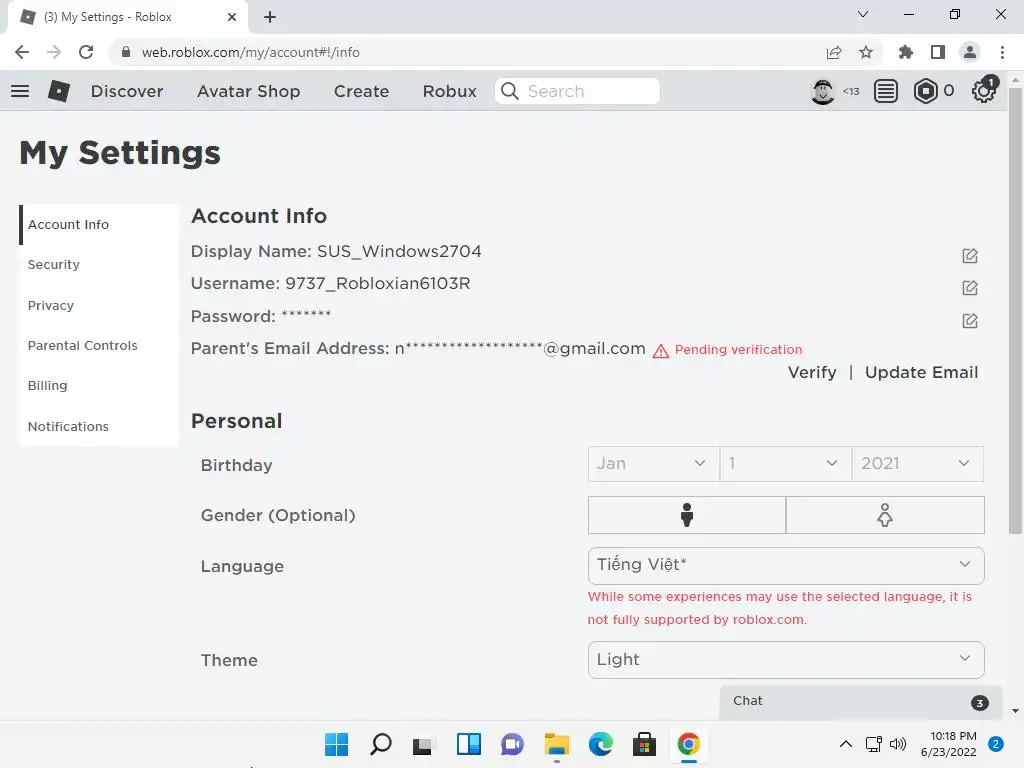Open Teams Chat icon on taskbar
This screenshot has width=1024, height=768.
[x=513, y=744]
